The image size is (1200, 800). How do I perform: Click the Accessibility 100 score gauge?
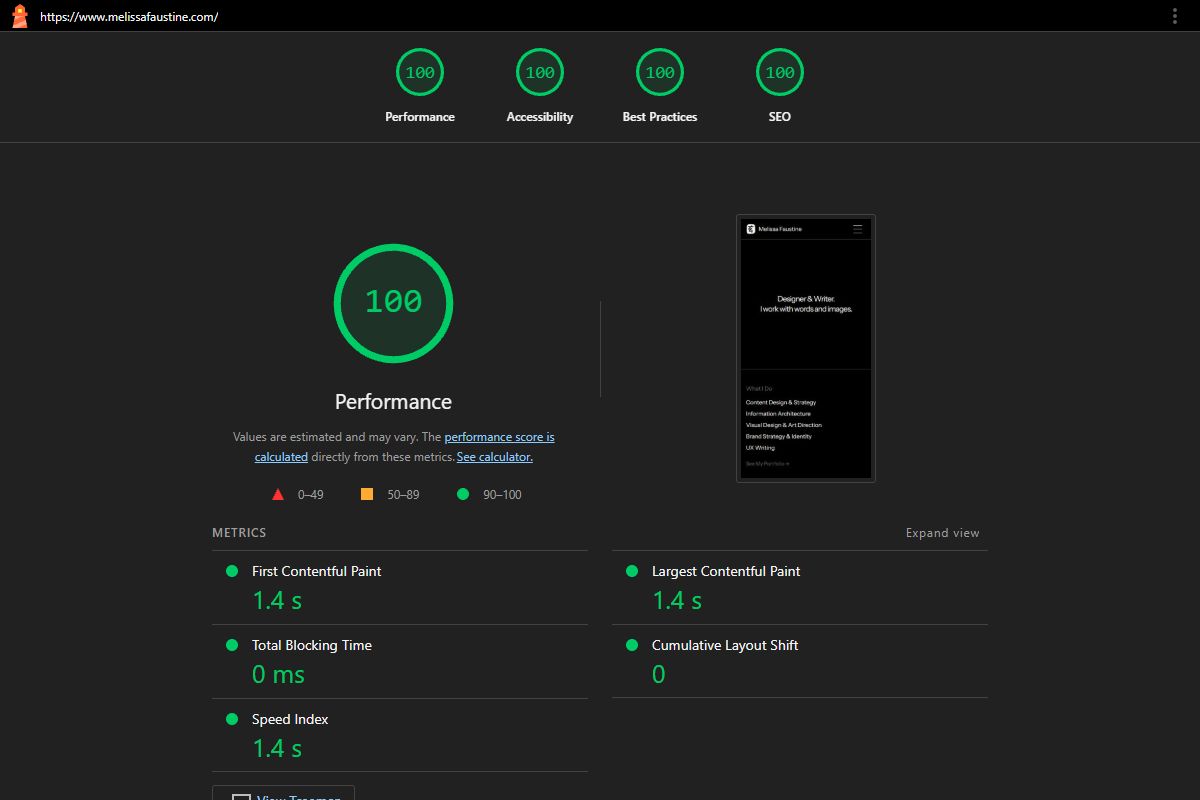tap(540, 73)
